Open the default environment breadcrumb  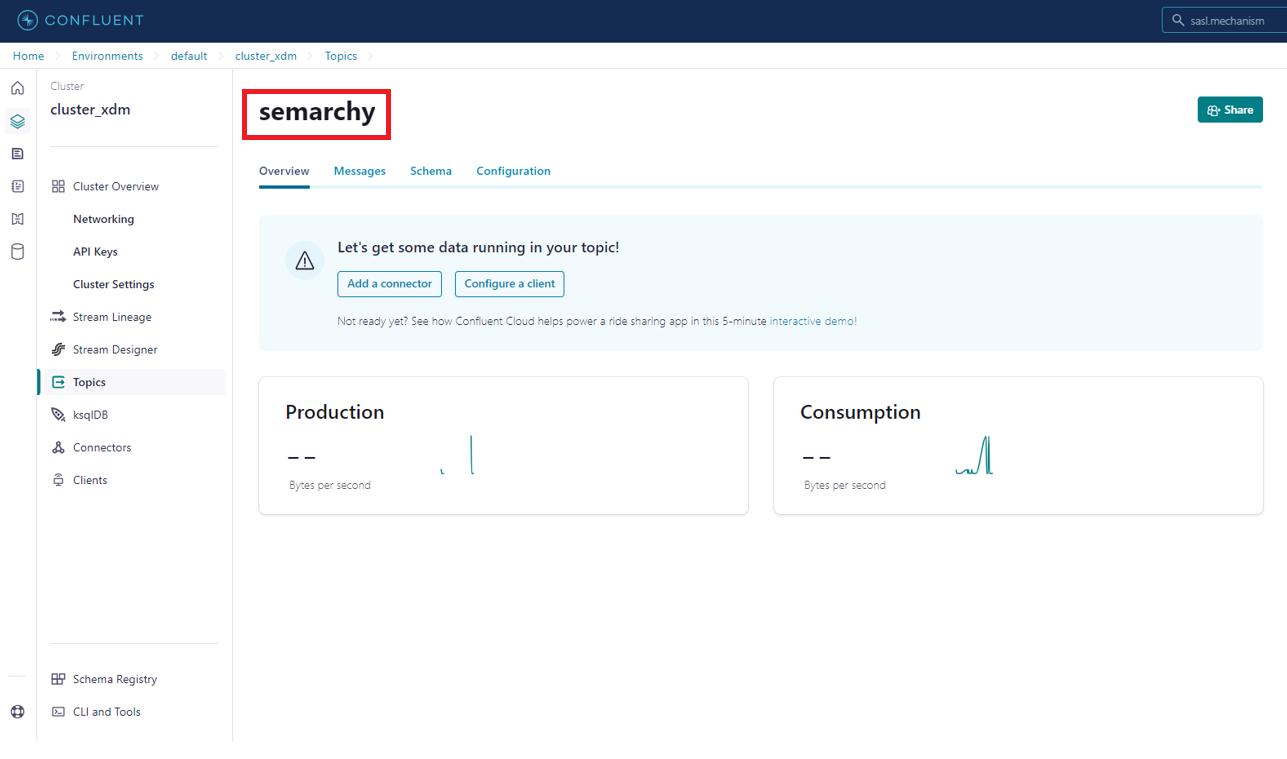pyautogui.click(x=189, y=56)
